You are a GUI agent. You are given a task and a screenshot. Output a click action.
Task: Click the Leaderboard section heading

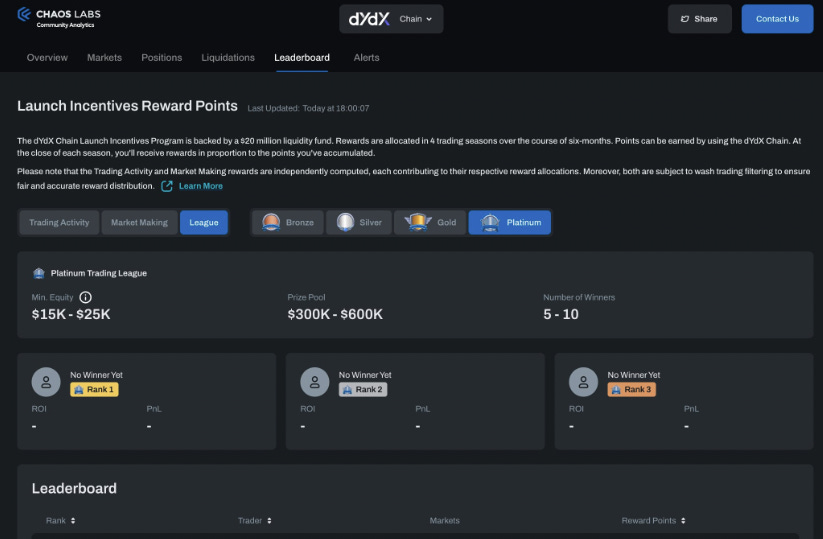click(x=74, y=489)
